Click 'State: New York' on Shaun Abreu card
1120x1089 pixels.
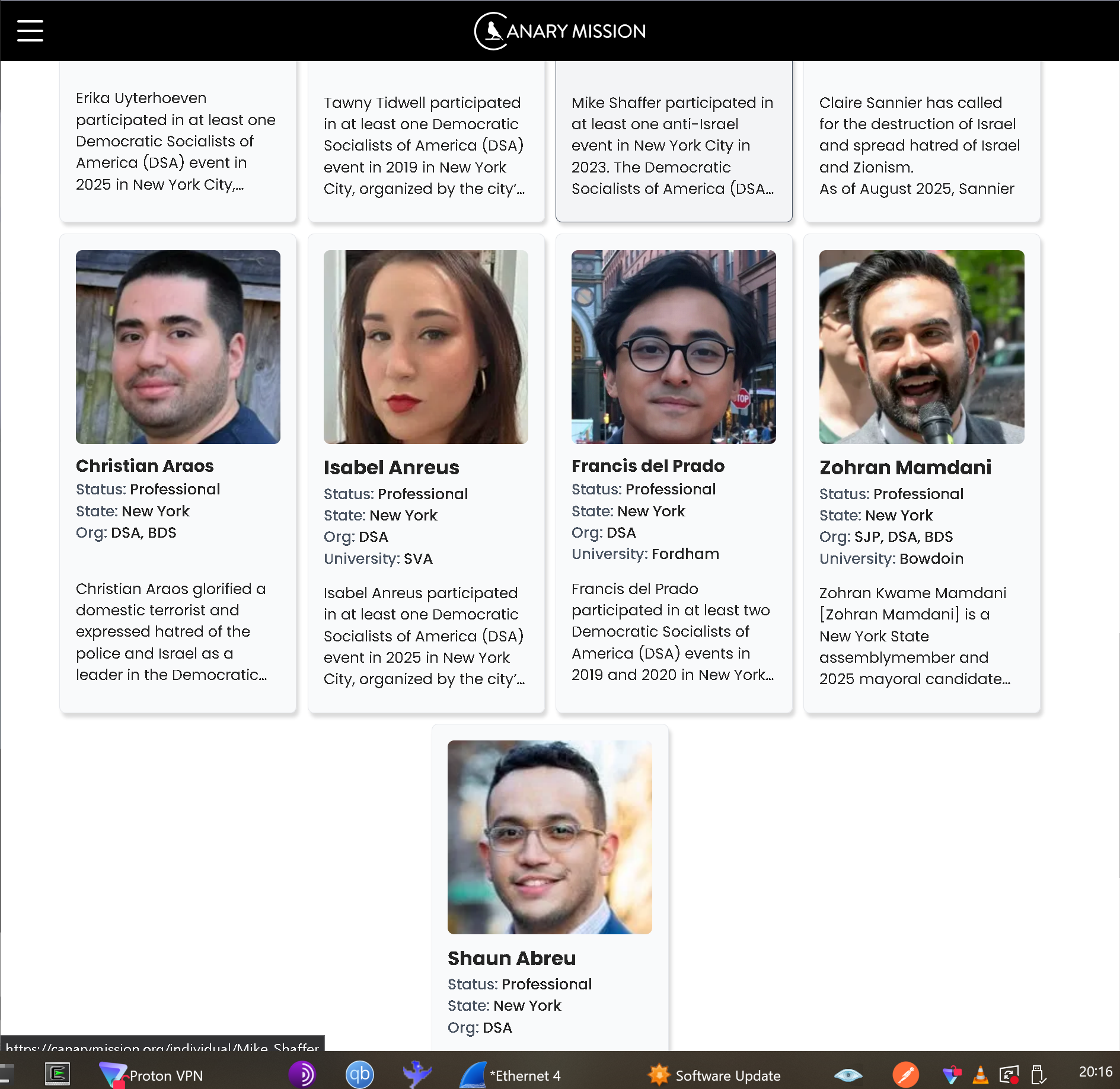point(504,1005)
